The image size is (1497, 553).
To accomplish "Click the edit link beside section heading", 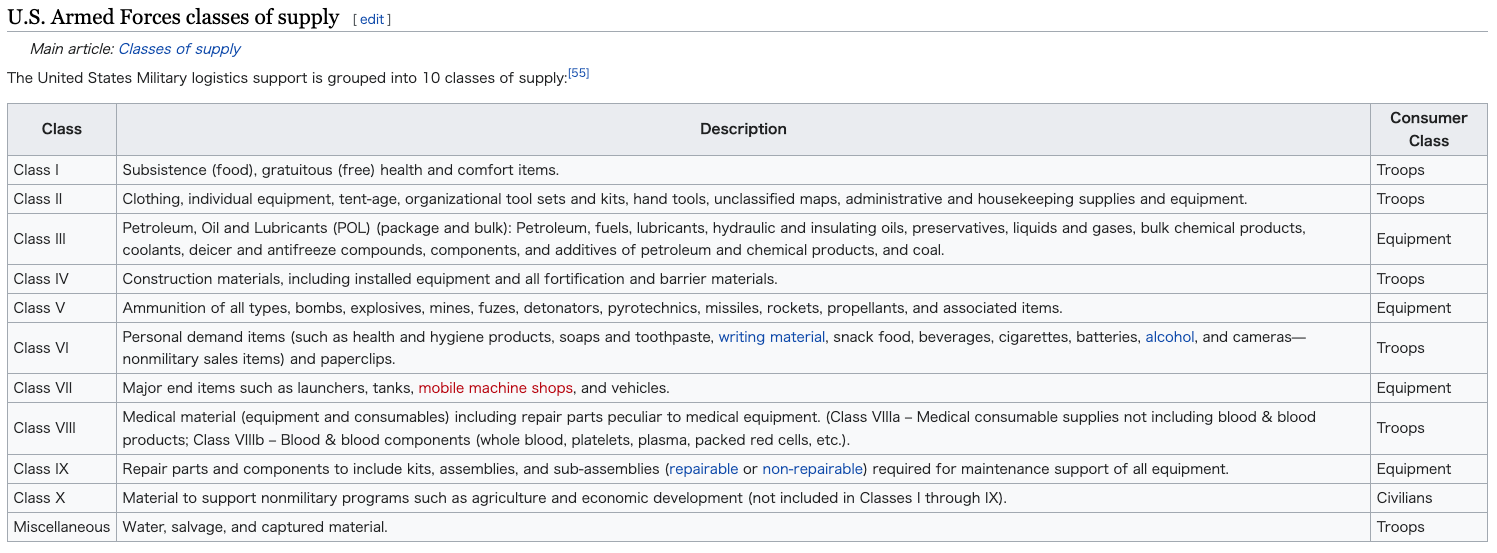I will click(x=372, y=19).
